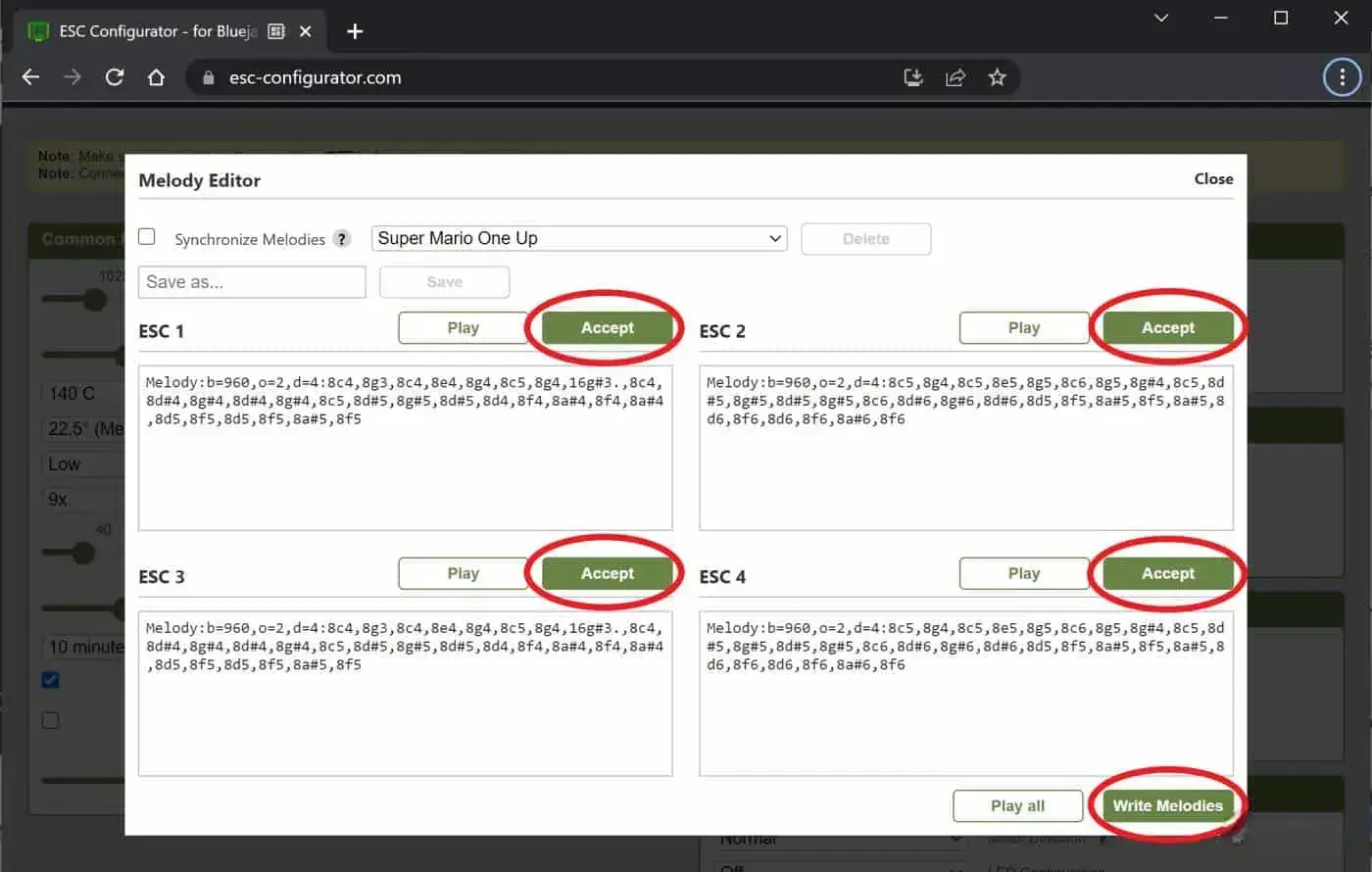
Task: Open the share icon in the address bar
Action: 955,76
